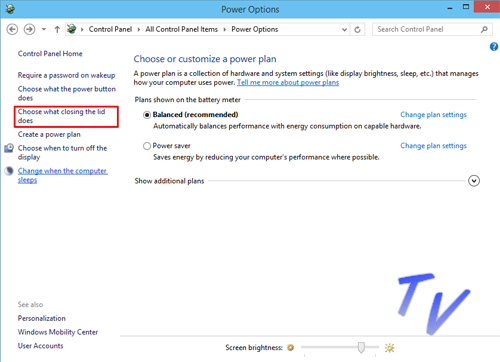
Task: Click the dim brightness icon
Action: pyautogui.click(x=291, y=348)
